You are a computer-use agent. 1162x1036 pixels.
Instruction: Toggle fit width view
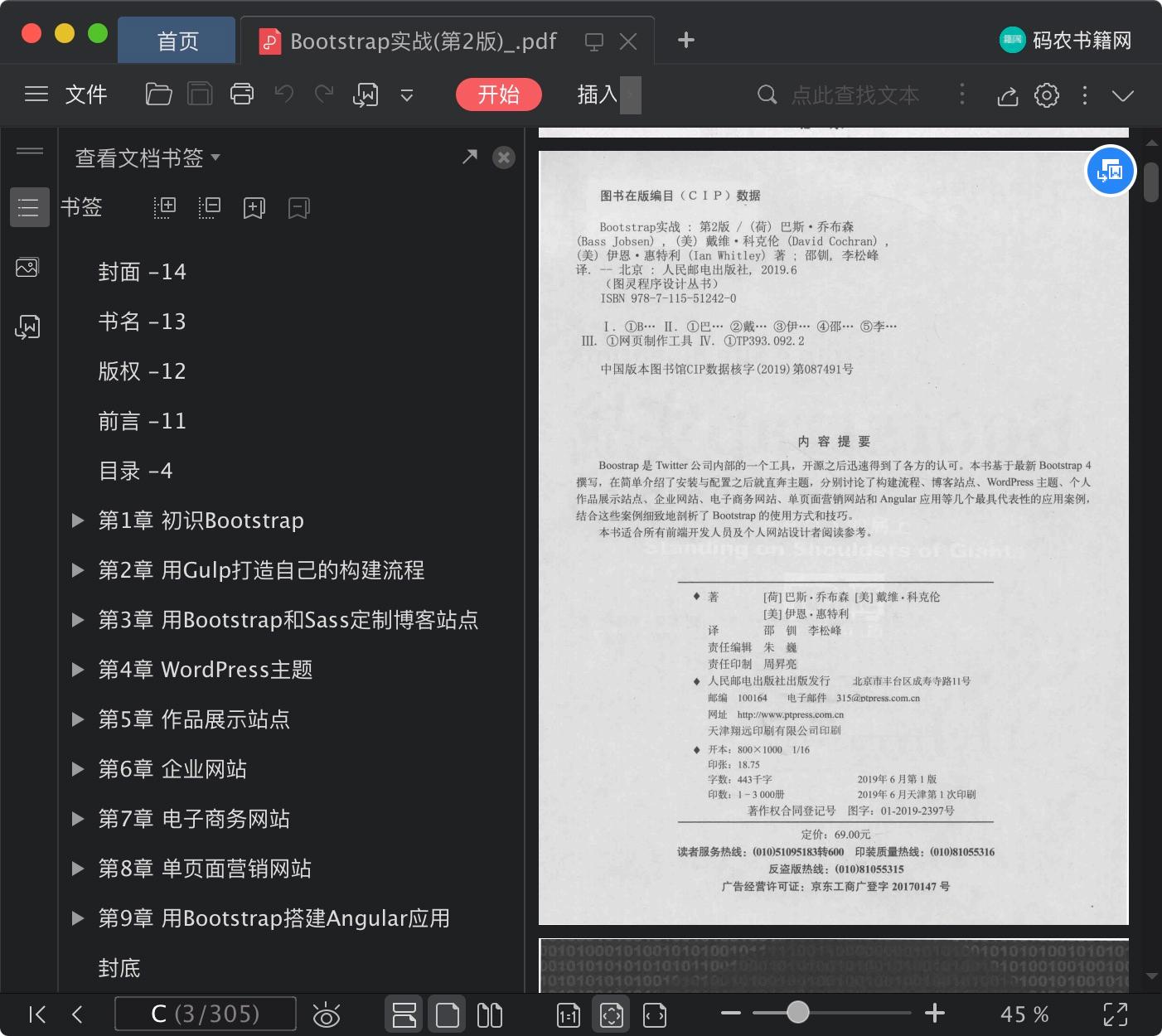(655, 1014)
